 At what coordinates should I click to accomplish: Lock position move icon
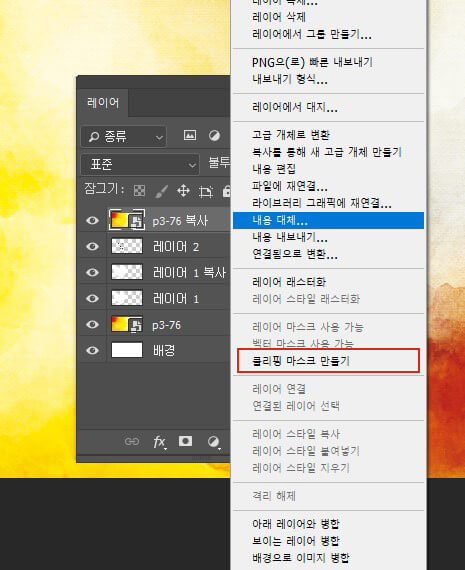tap(183, 190)
